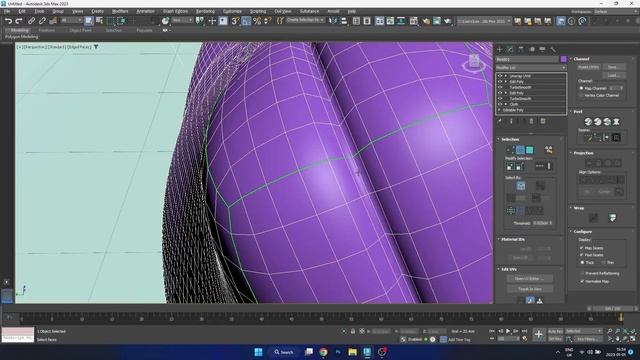Toggle visibility eye of Cloth modifier
The height and width of the screenshot is (360, 640).
tap(500, 104)
